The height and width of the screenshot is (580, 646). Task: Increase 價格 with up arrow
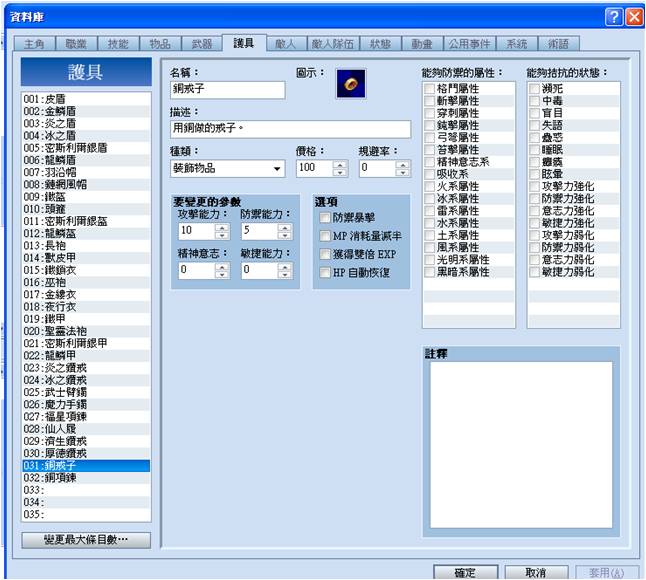(x=340, y=164)
